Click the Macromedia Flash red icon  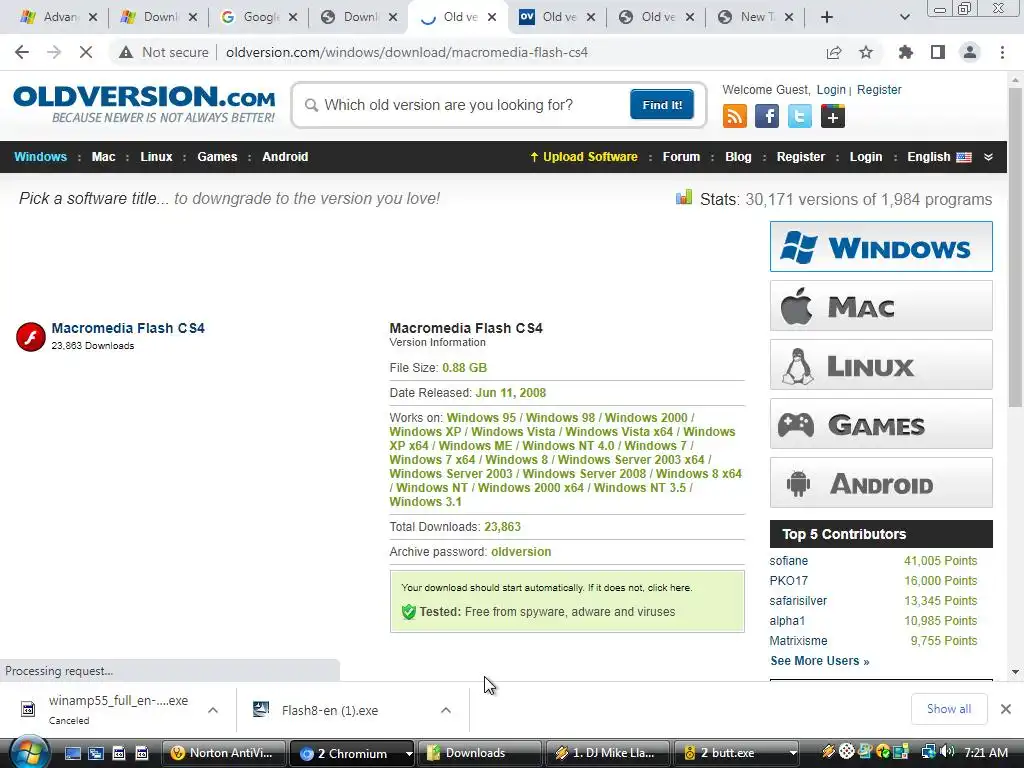tap(31, 337)
